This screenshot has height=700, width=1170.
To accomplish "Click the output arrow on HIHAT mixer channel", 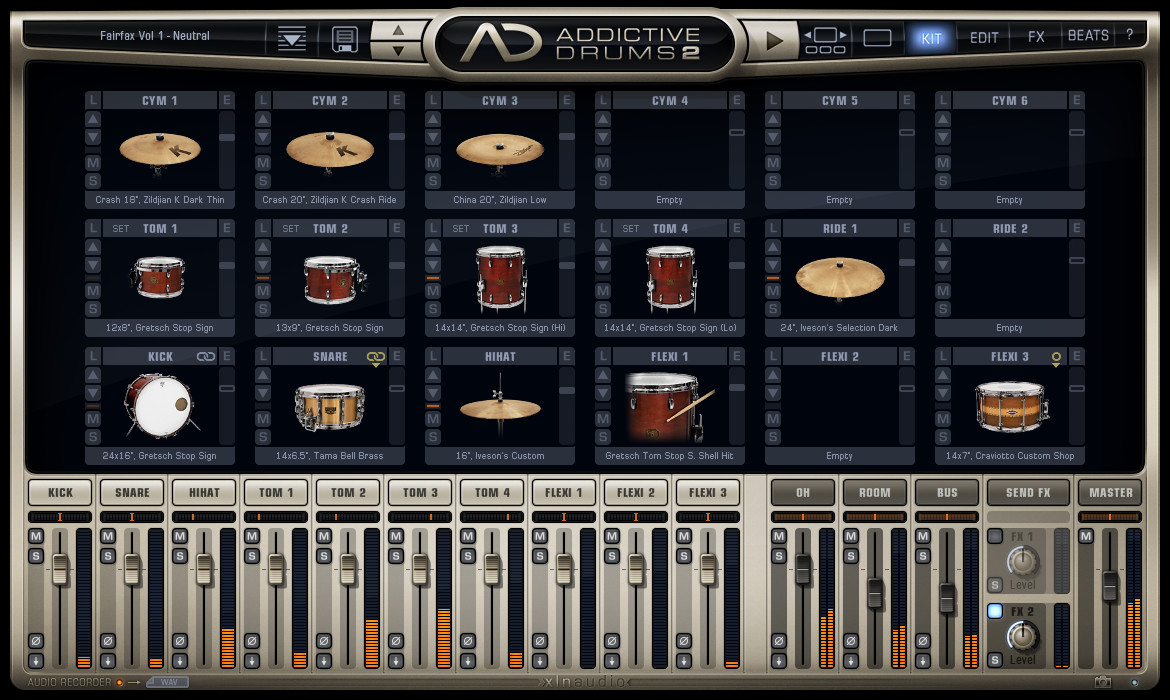I will [x=180, y=660].
